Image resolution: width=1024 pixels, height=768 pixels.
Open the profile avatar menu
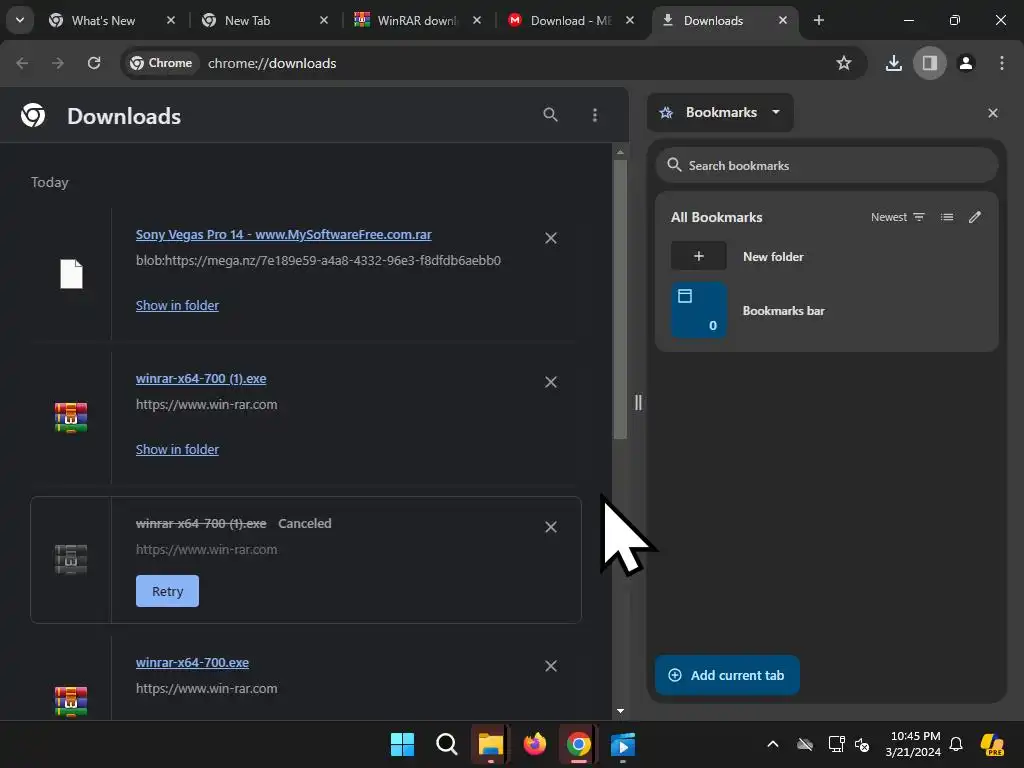(x=966, y=63)
